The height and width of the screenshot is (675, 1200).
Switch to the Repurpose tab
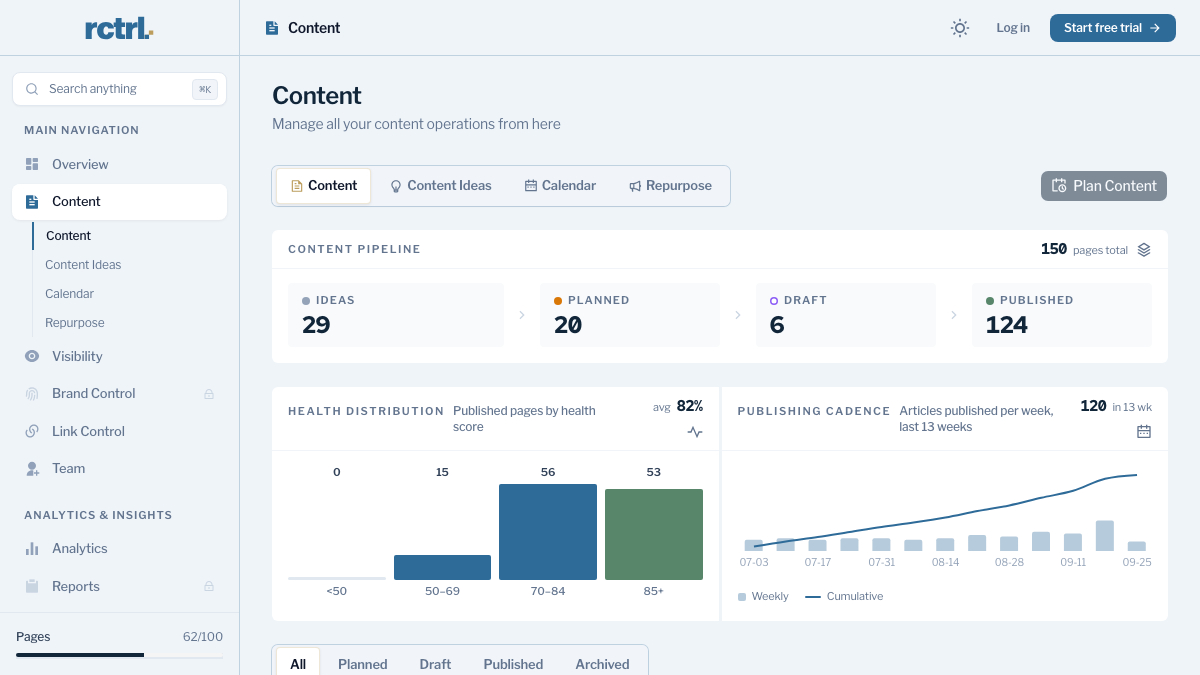(x=670, y=186)
